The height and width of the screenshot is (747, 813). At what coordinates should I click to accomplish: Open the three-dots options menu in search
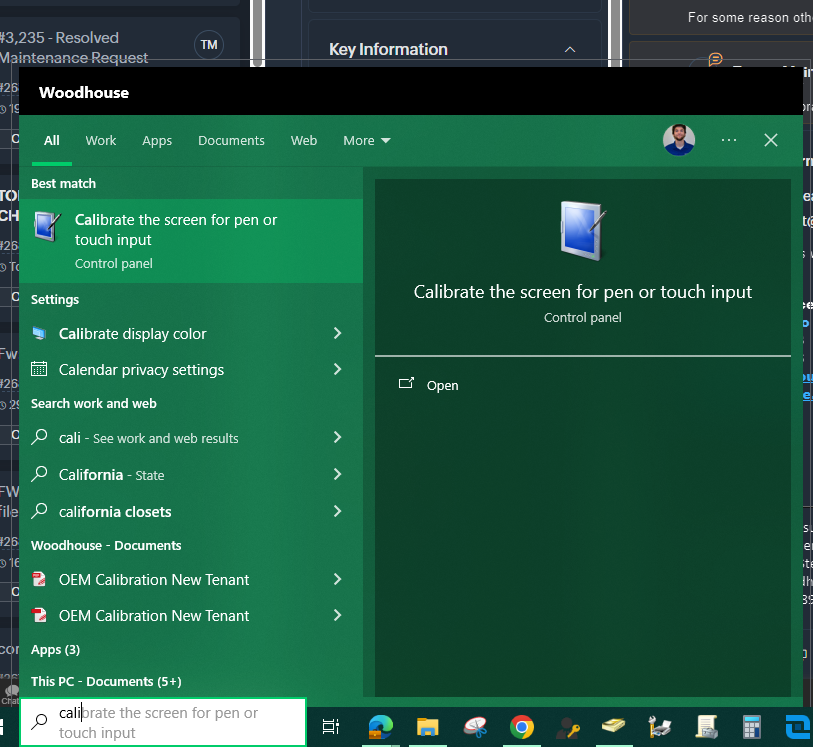coord(729,140)
